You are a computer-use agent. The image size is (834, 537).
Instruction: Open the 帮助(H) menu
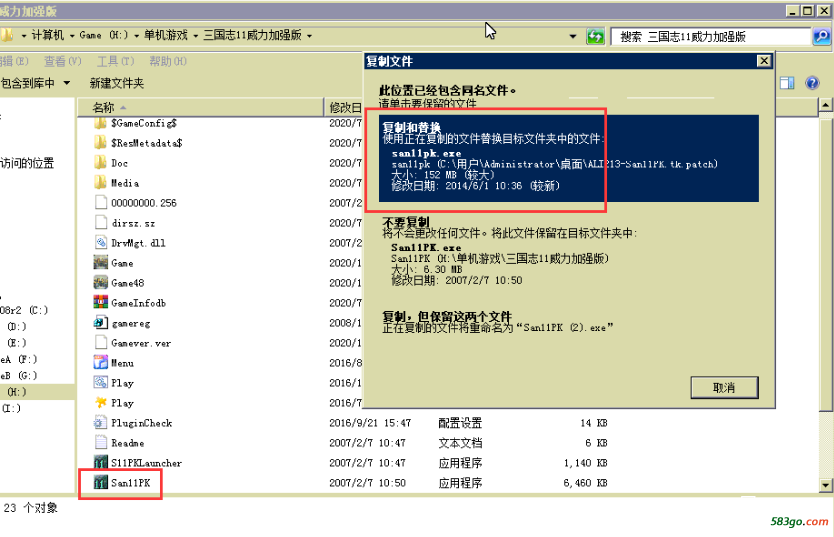[168, 61]
